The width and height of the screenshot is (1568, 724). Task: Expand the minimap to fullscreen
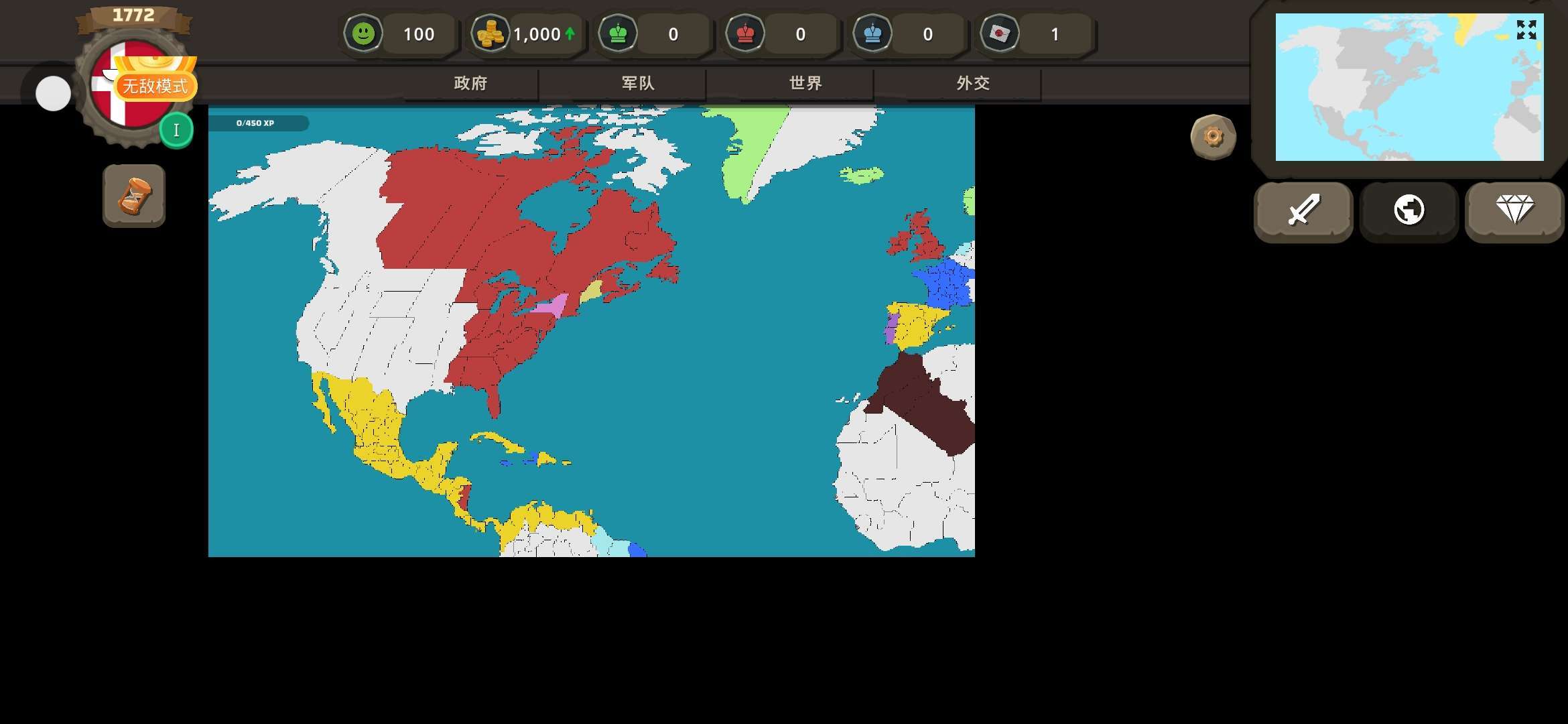pos(1526,29)
